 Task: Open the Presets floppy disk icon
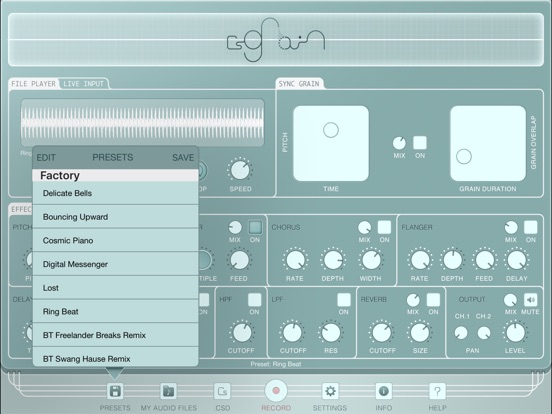point(115,391)
